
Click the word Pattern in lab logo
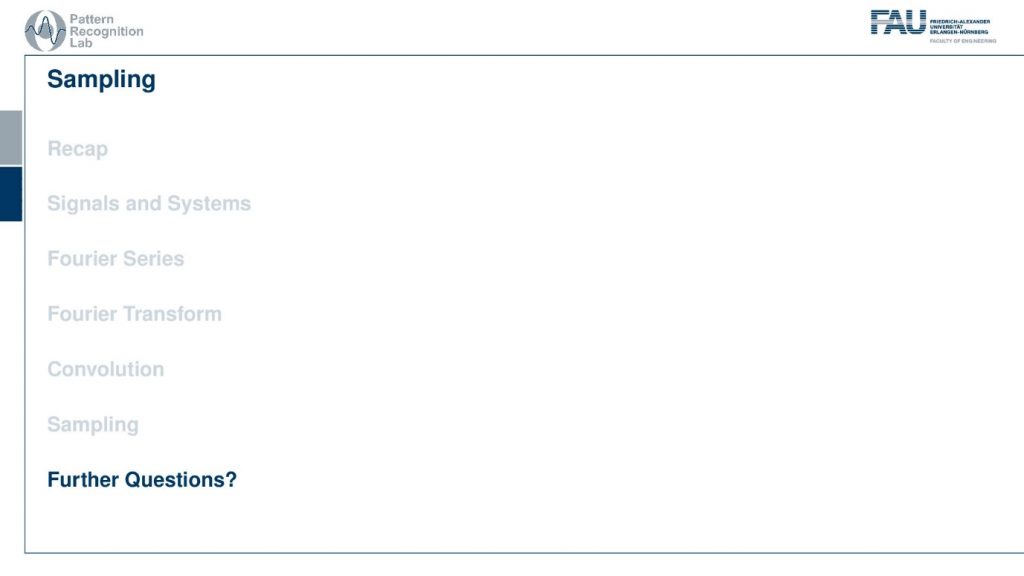point(91,19)
